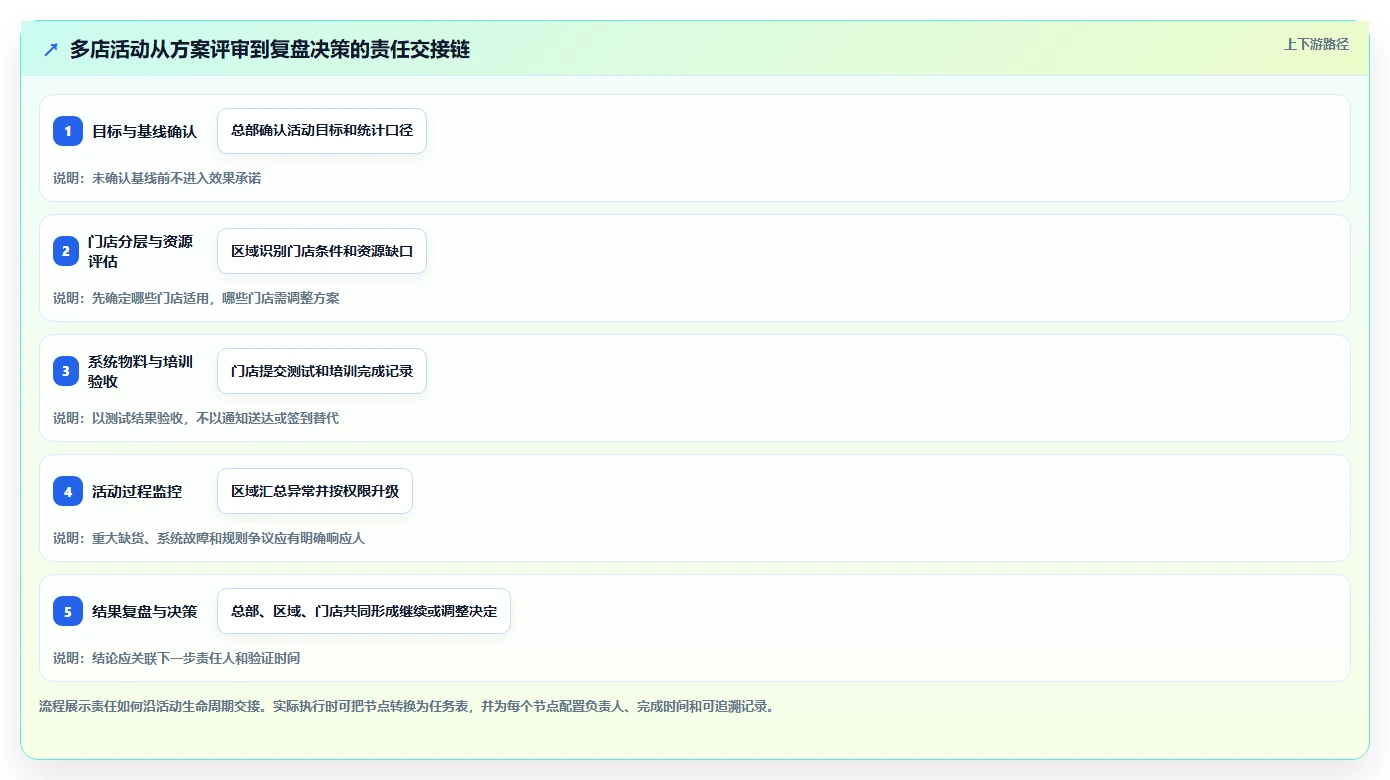Click the step 3 number badge
Image resolution: width=1390 pixels, height=780 pixels.
tap(66, 371)
